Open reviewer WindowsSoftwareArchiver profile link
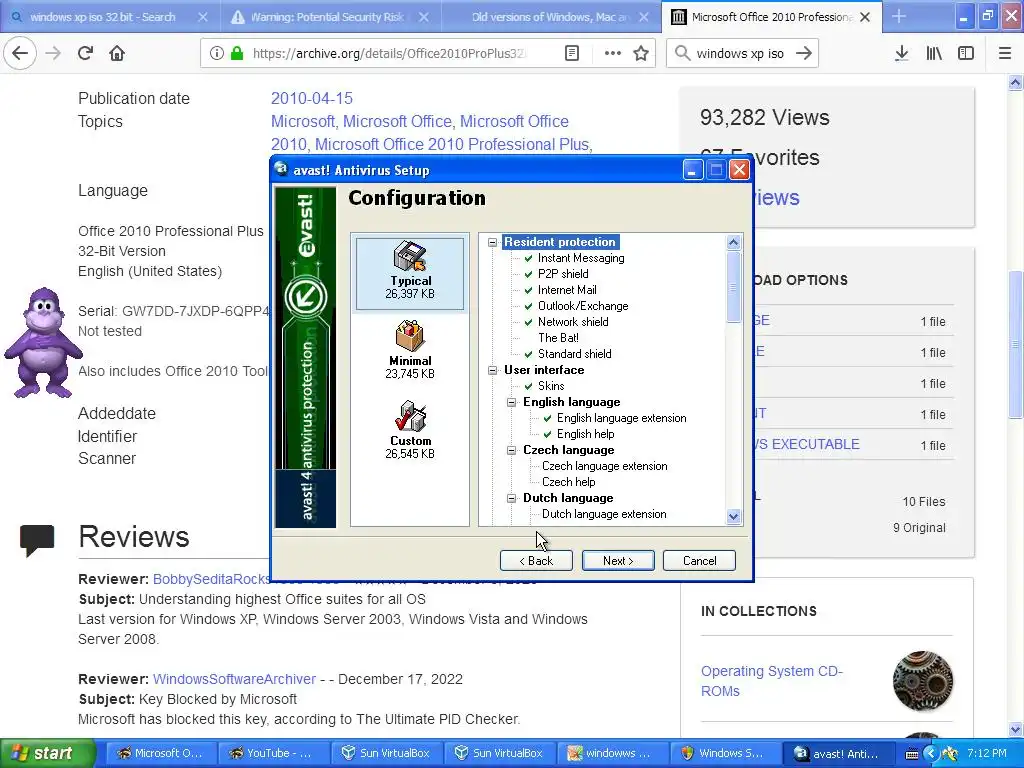Viewport: 1024px width, 768px height. 234,679
